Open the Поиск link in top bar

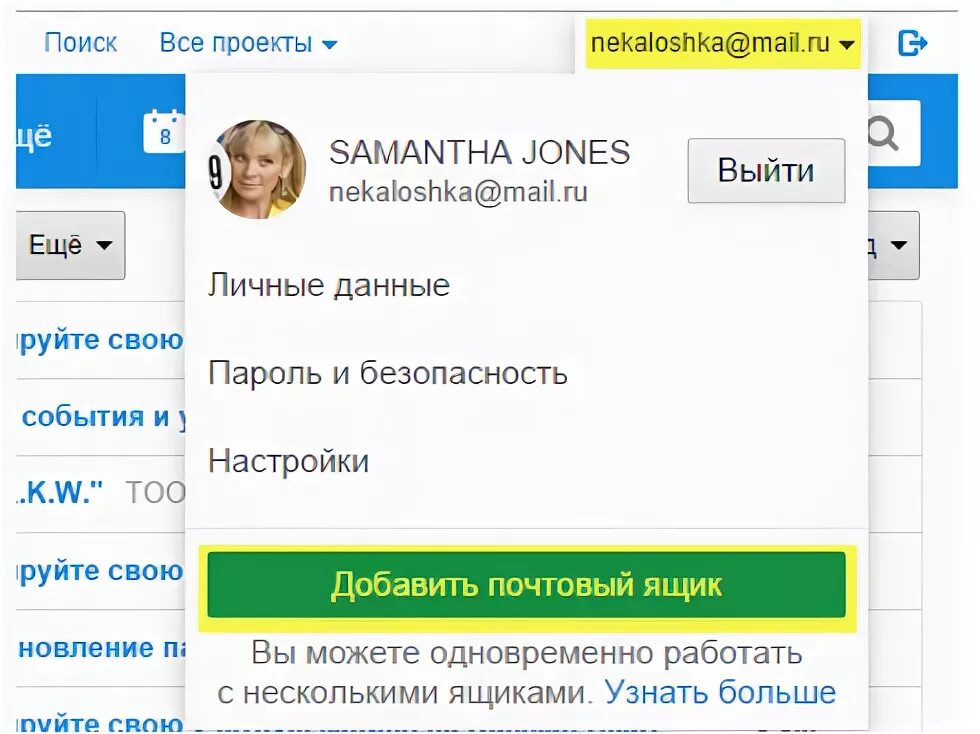click(x=80, y=43)
